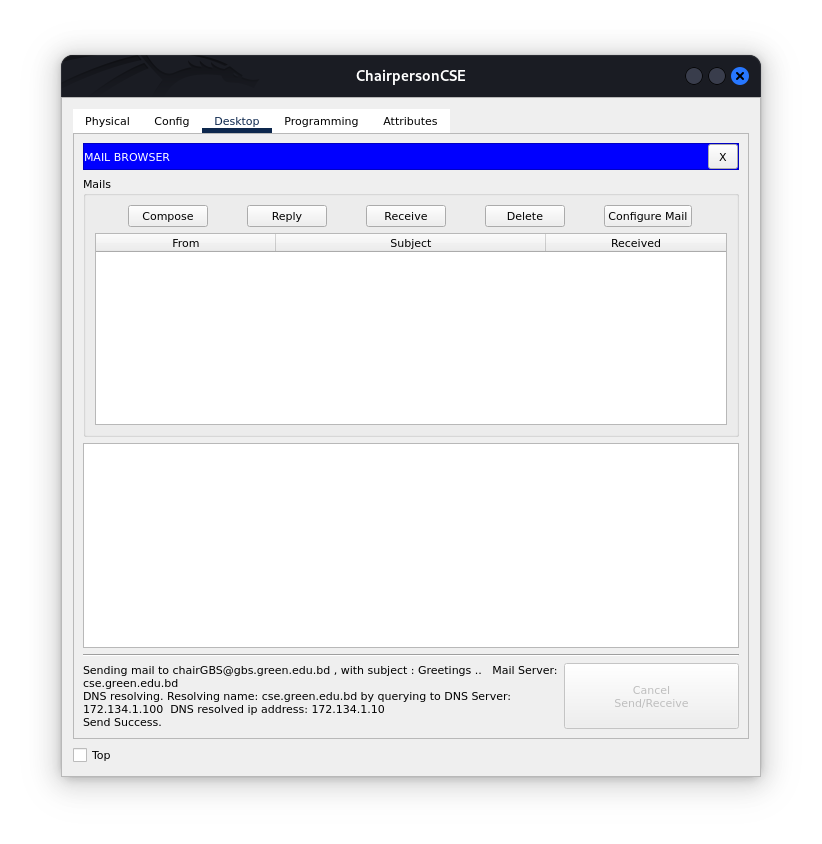Click the Compose button
Image resolution: width=822 pixels, height=844 pixels.
coord(167,216)
